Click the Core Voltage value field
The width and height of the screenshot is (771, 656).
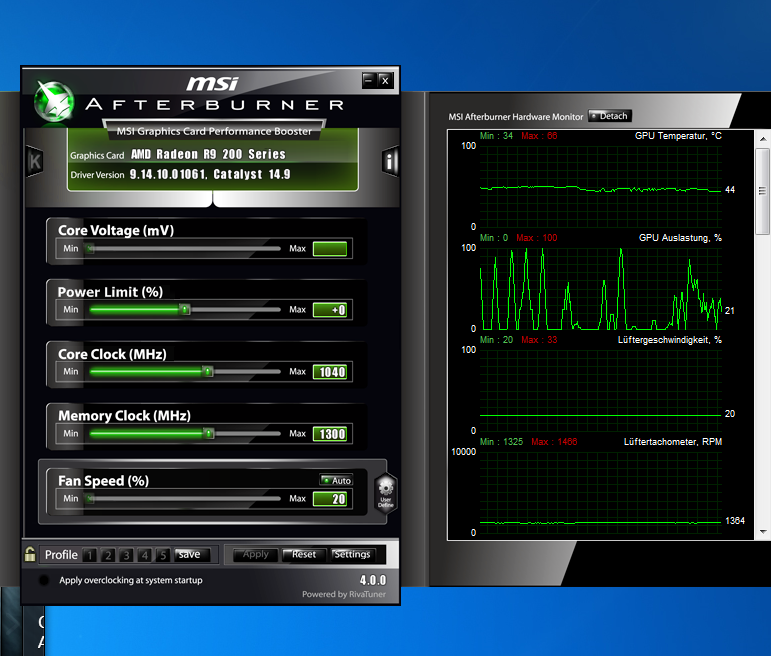(x=330, y=249)
